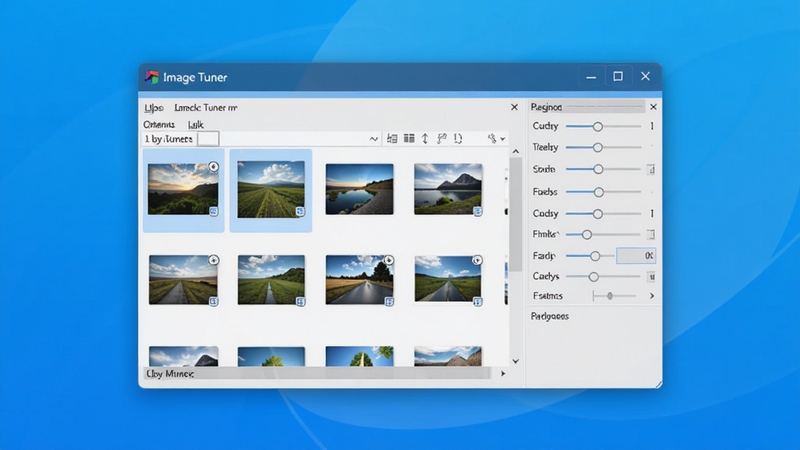Expand the Fsatms row arrow

tap(652, 296)
